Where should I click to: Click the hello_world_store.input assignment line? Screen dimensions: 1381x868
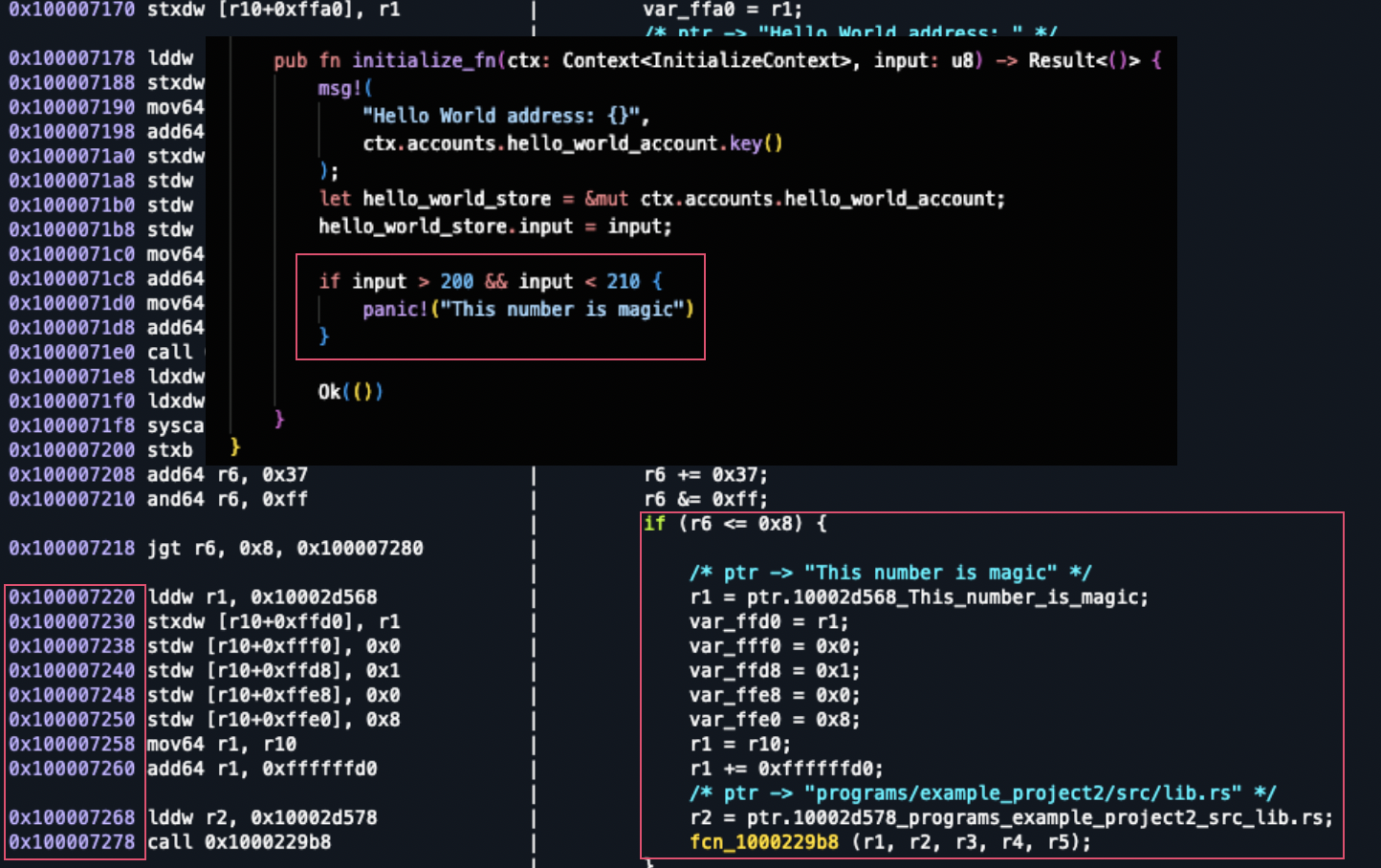pos(494,227)
